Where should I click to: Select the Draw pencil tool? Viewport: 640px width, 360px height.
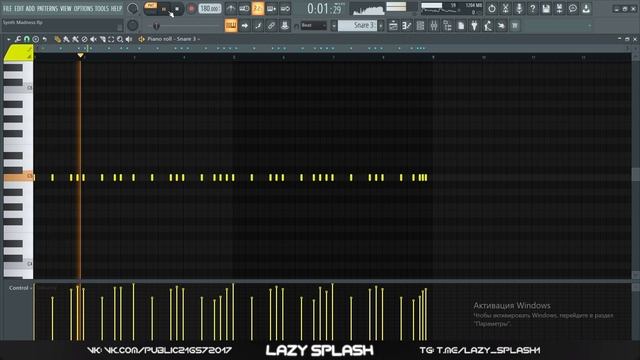pyautogui.click(x=58, y=39)
